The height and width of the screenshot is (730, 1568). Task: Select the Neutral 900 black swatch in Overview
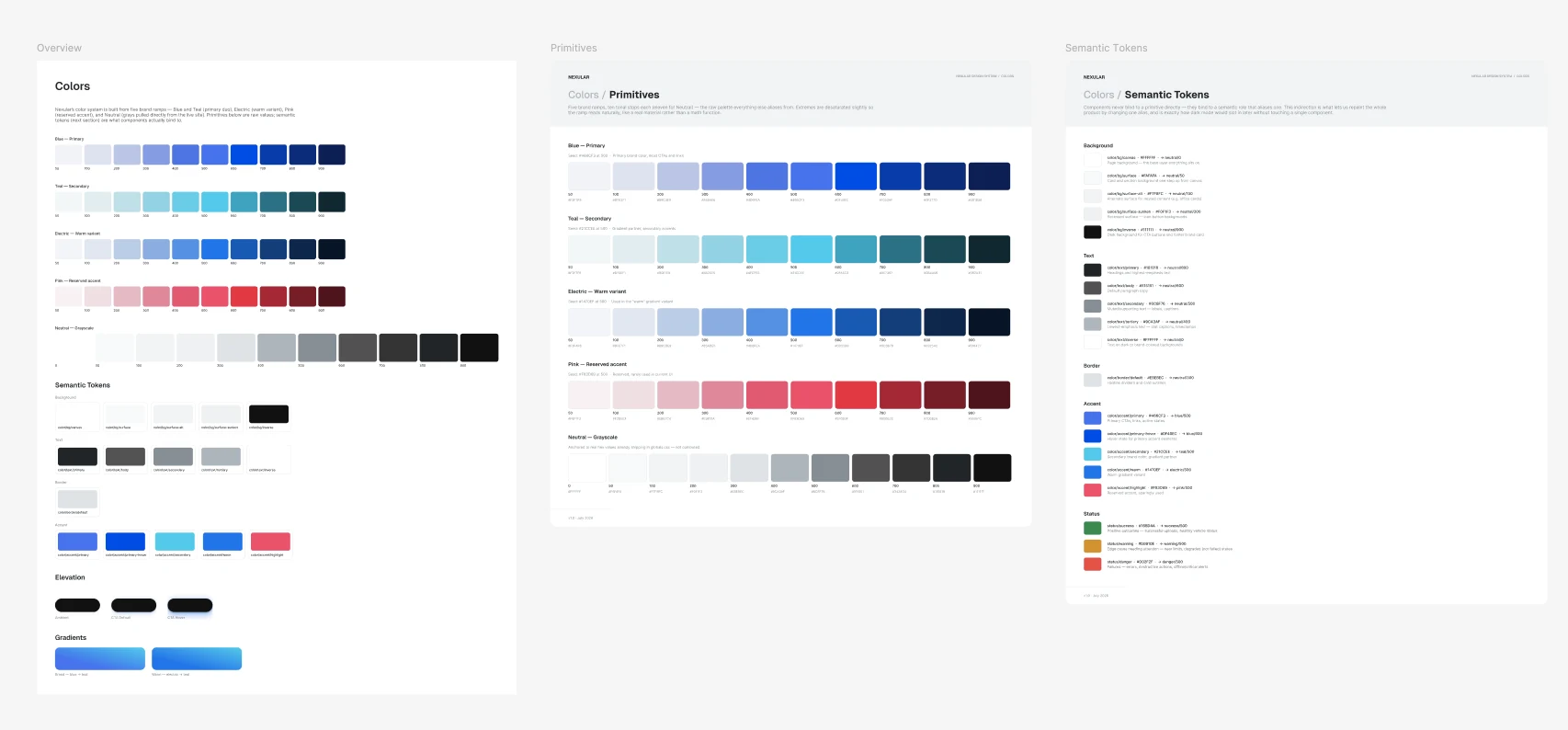point(479,348)
